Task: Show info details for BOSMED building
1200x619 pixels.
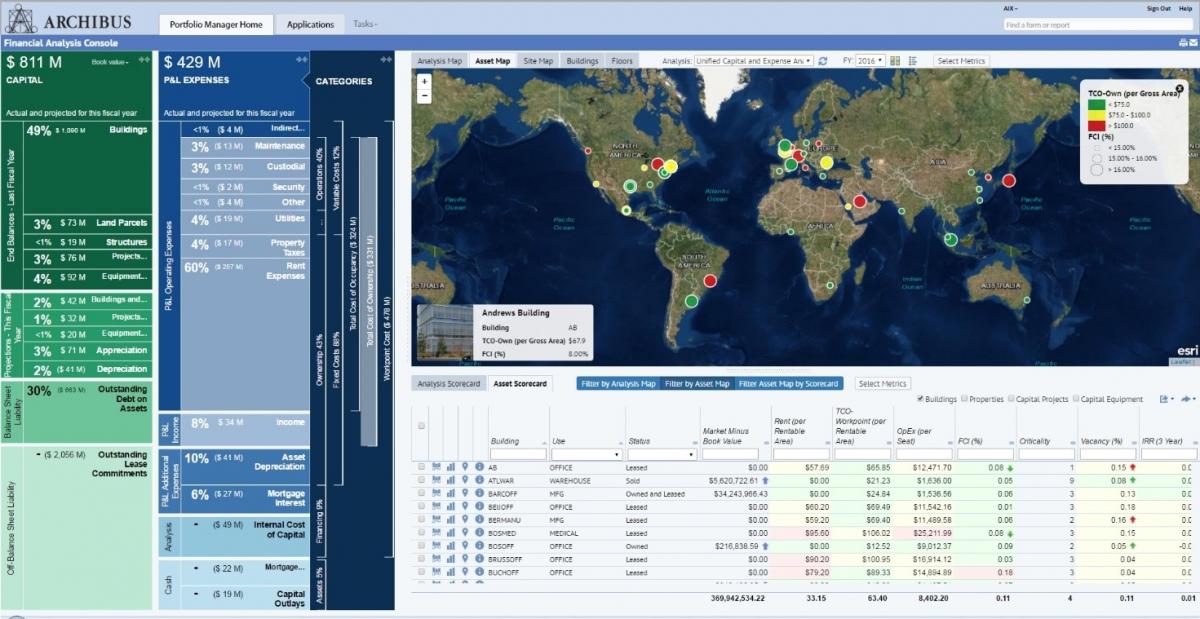Action: tap(479, 533)
